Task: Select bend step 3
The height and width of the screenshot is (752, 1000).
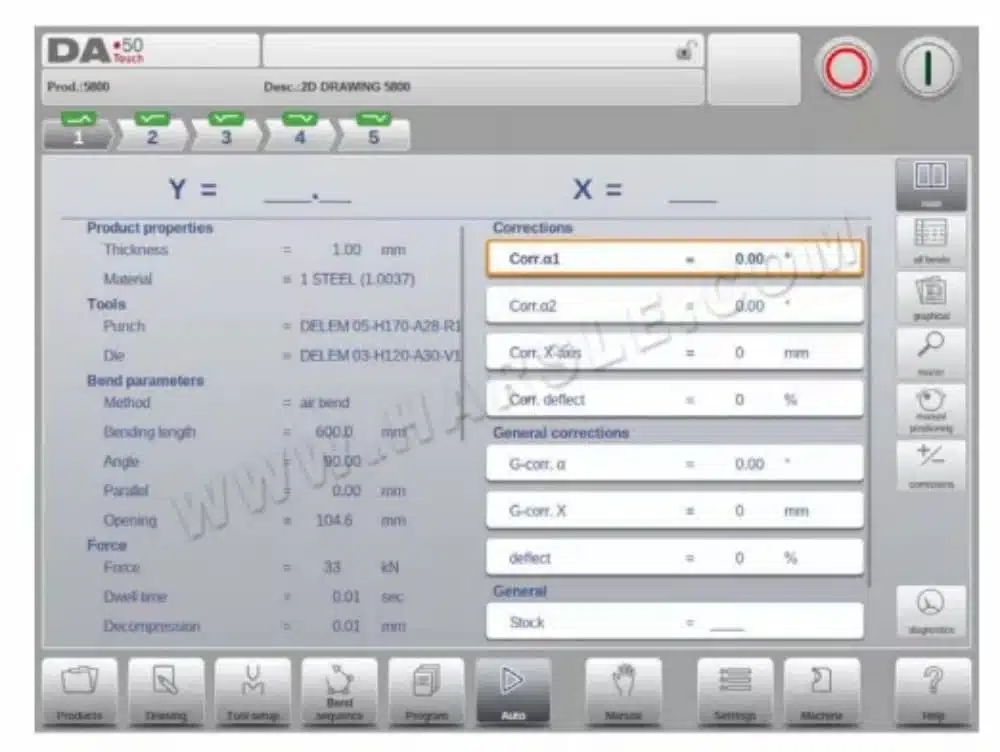Action: tap(226, 133)
